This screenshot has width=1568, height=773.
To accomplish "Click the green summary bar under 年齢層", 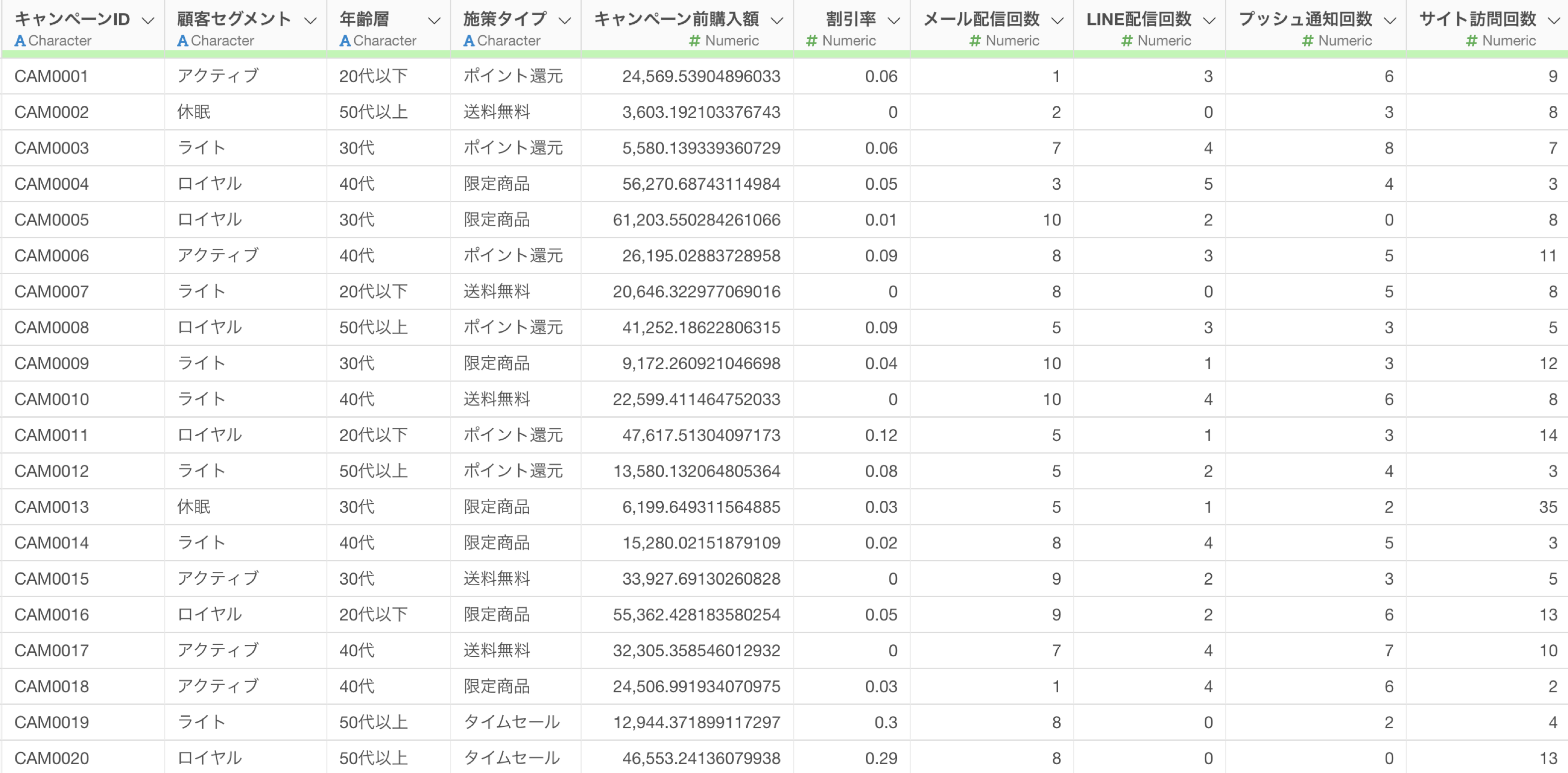I will [x=389, y=55].
